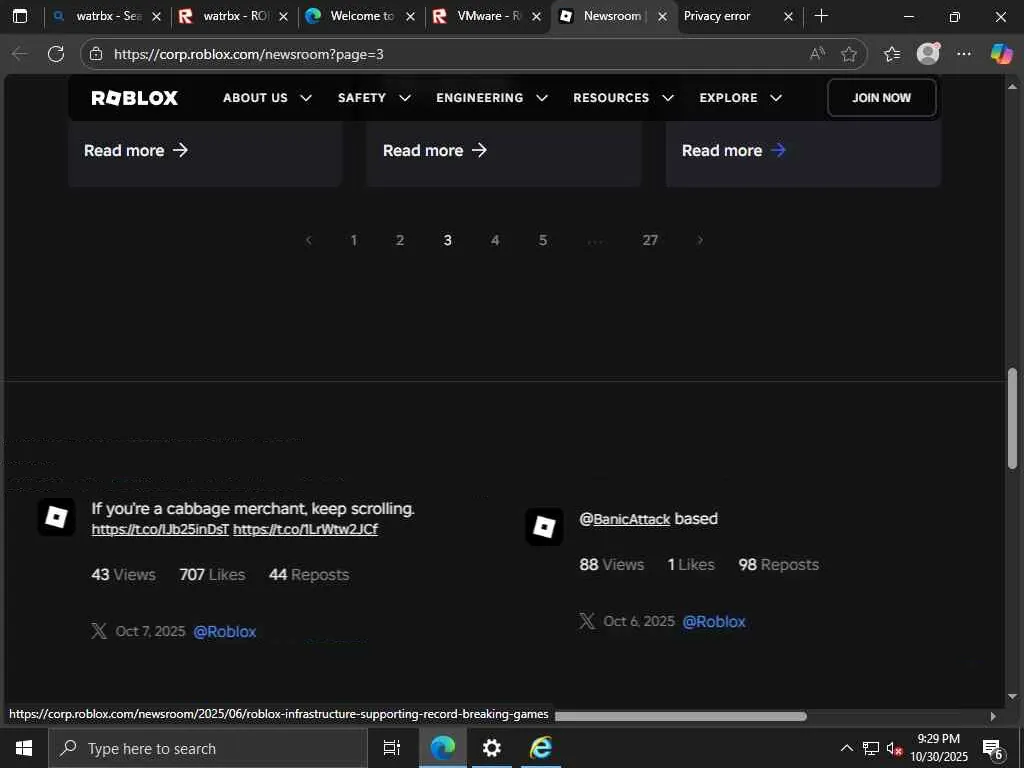The width and height of the screenshot is (1024, 768).
Task: Click the vertical scrollbar thumb
Action: coord(1012,419)
